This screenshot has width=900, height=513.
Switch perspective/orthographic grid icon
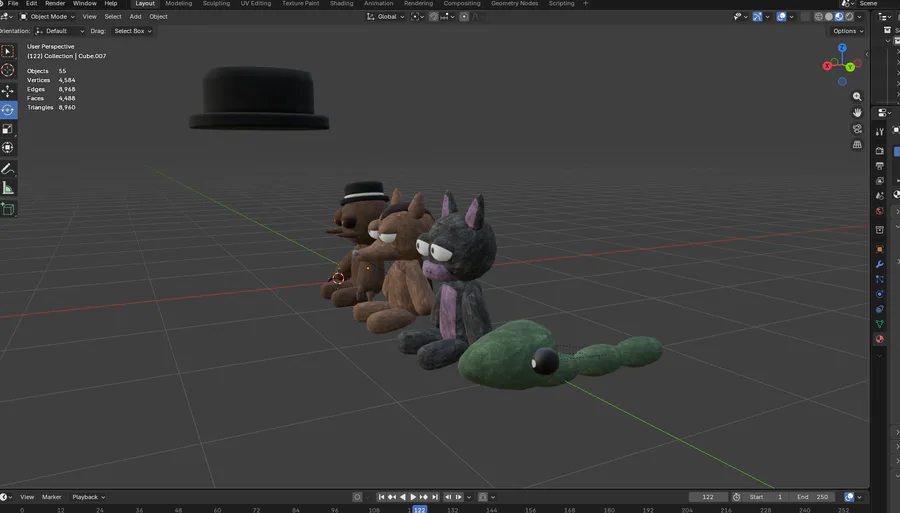[857, 145]
